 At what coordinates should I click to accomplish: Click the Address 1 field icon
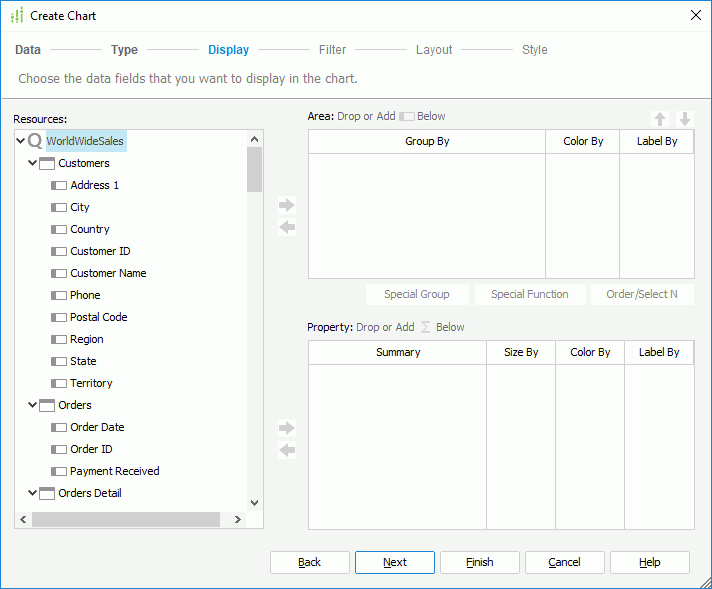[x=59, y=185]
